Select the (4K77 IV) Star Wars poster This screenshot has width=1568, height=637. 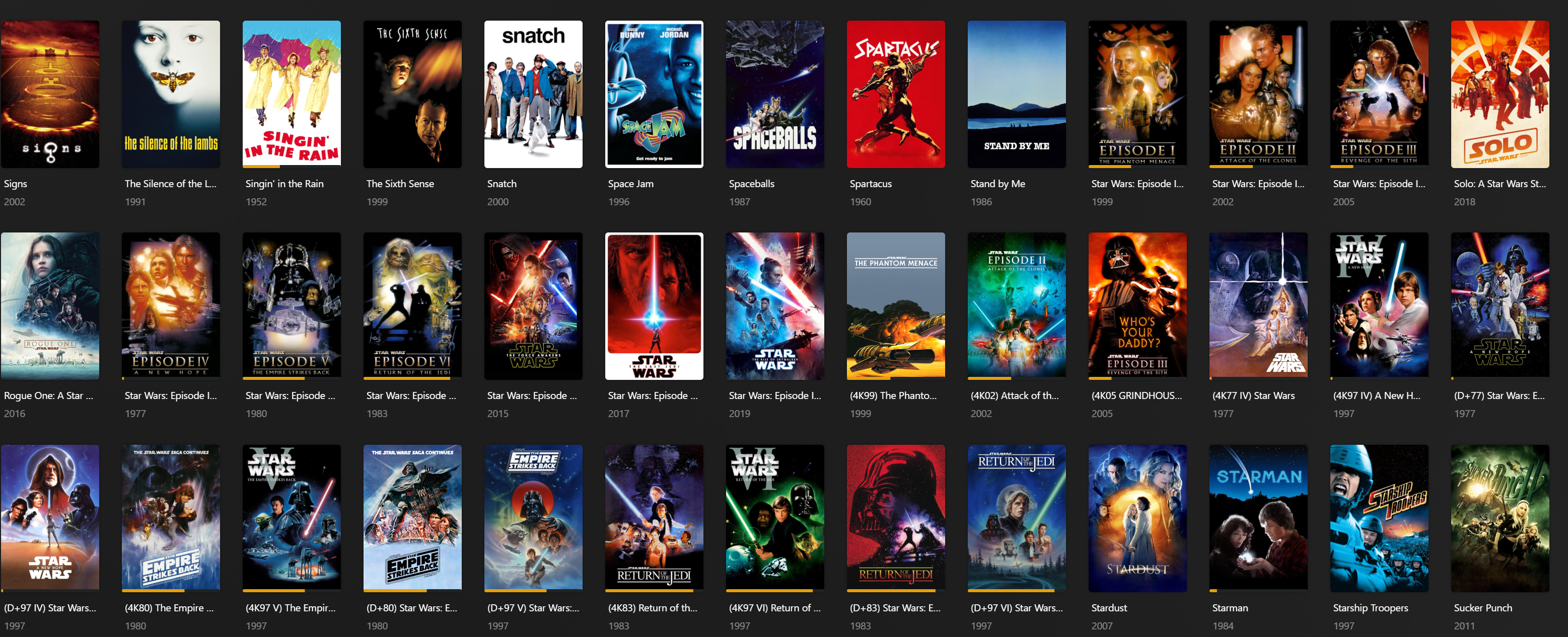point(1258,306)
